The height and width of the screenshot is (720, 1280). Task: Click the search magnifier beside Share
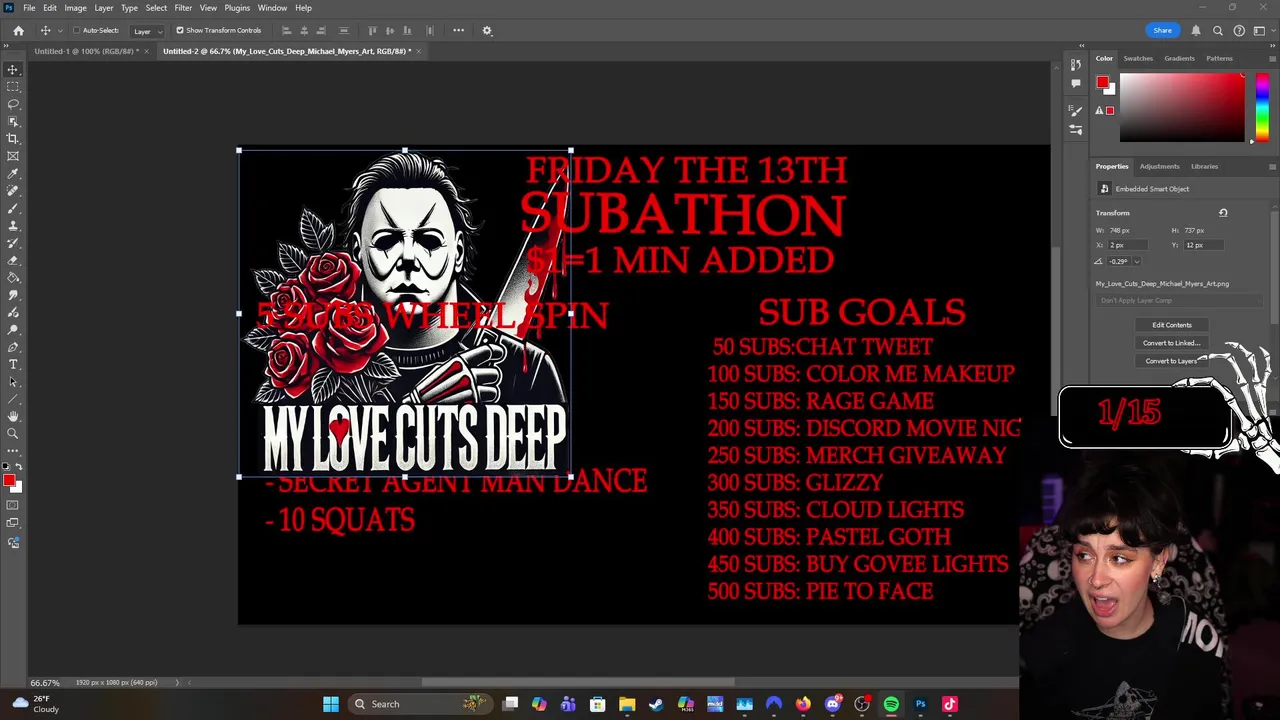(x=1218, y=30)
